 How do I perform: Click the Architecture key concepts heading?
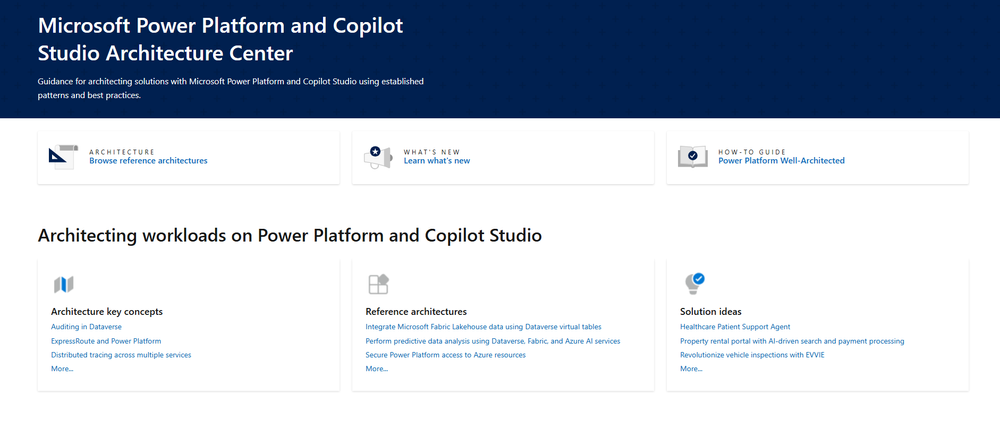(x=107, y=312)
